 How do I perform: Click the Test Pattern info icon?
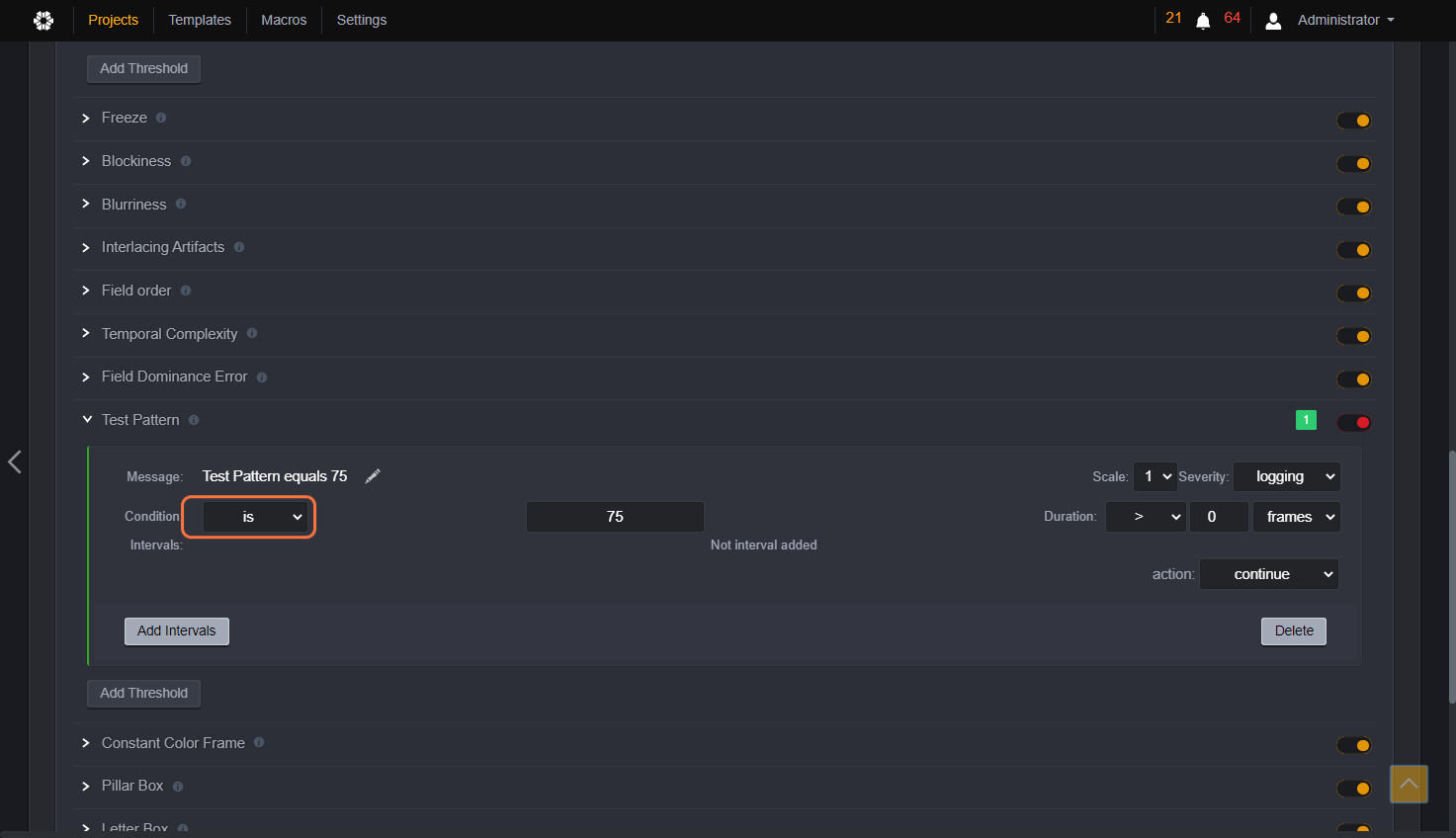194,420
